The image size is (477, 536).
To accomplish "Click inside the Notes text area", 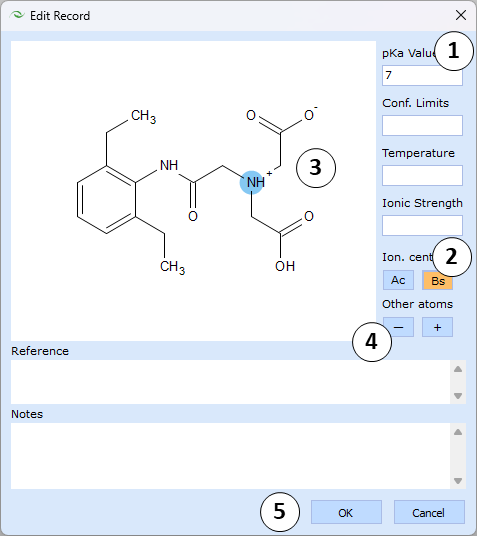I will click(x=230, y=456).
